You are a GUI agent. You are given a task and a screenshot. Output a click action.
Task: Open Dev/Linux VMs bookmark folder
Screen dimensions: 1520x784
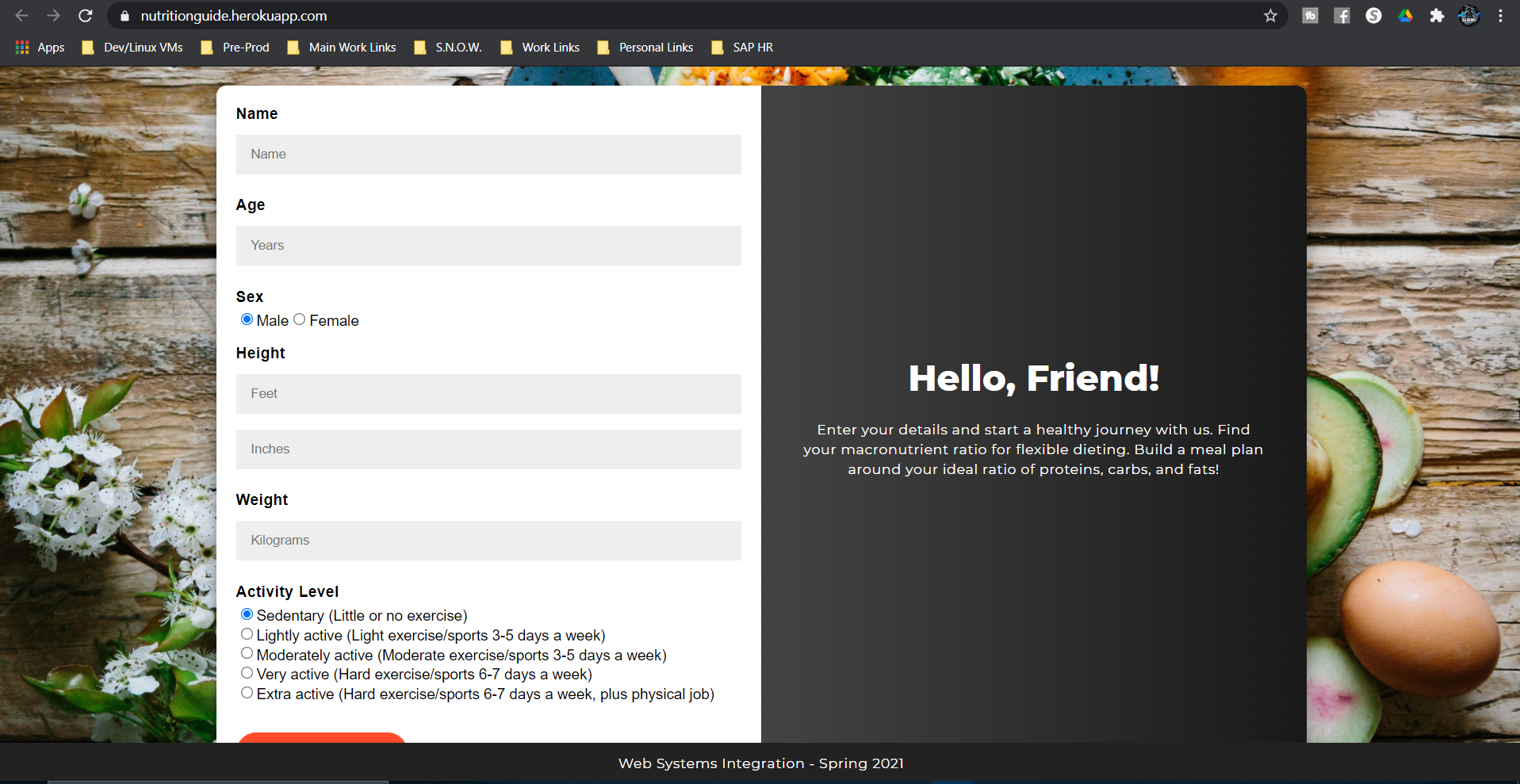click(x=132, y=48)
